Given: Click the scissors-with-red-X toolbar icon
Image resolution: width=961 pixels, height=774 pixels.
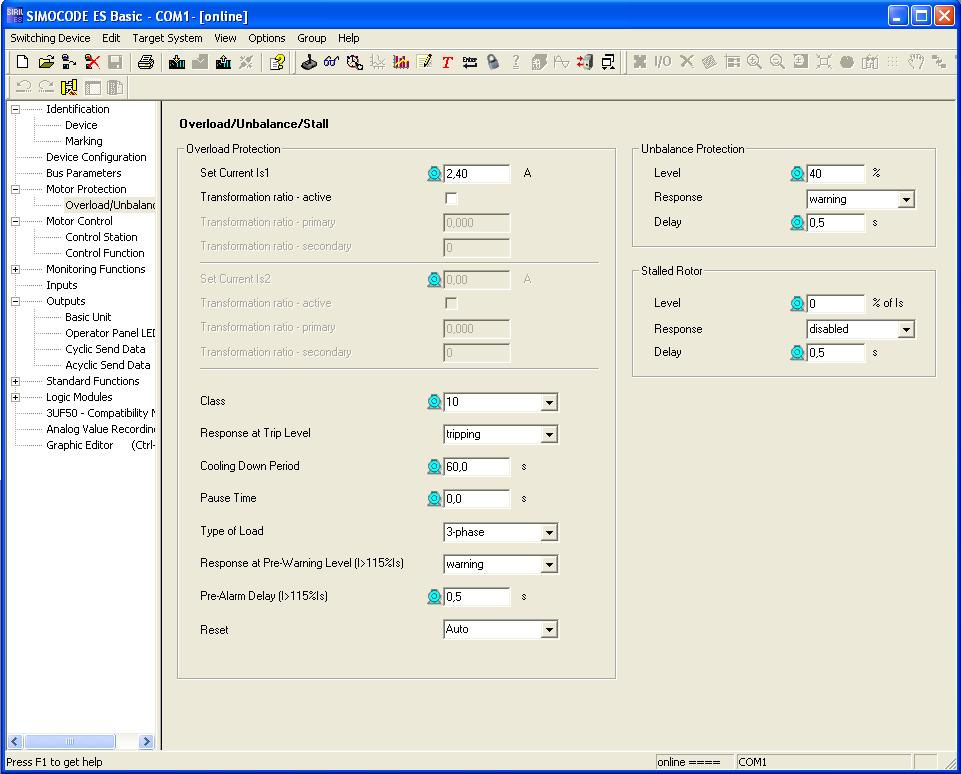Looking at the screenshot, I should tap(92, 62).
